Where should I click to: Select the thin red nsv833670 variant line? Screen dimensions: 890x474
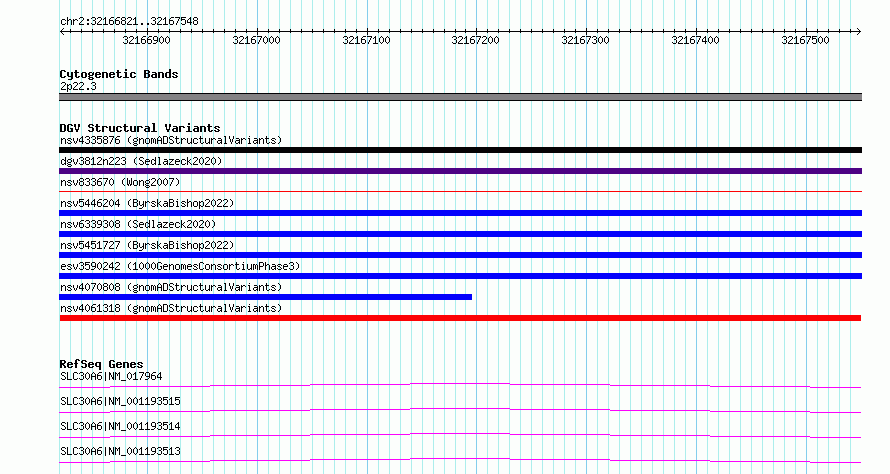[460, 191]
